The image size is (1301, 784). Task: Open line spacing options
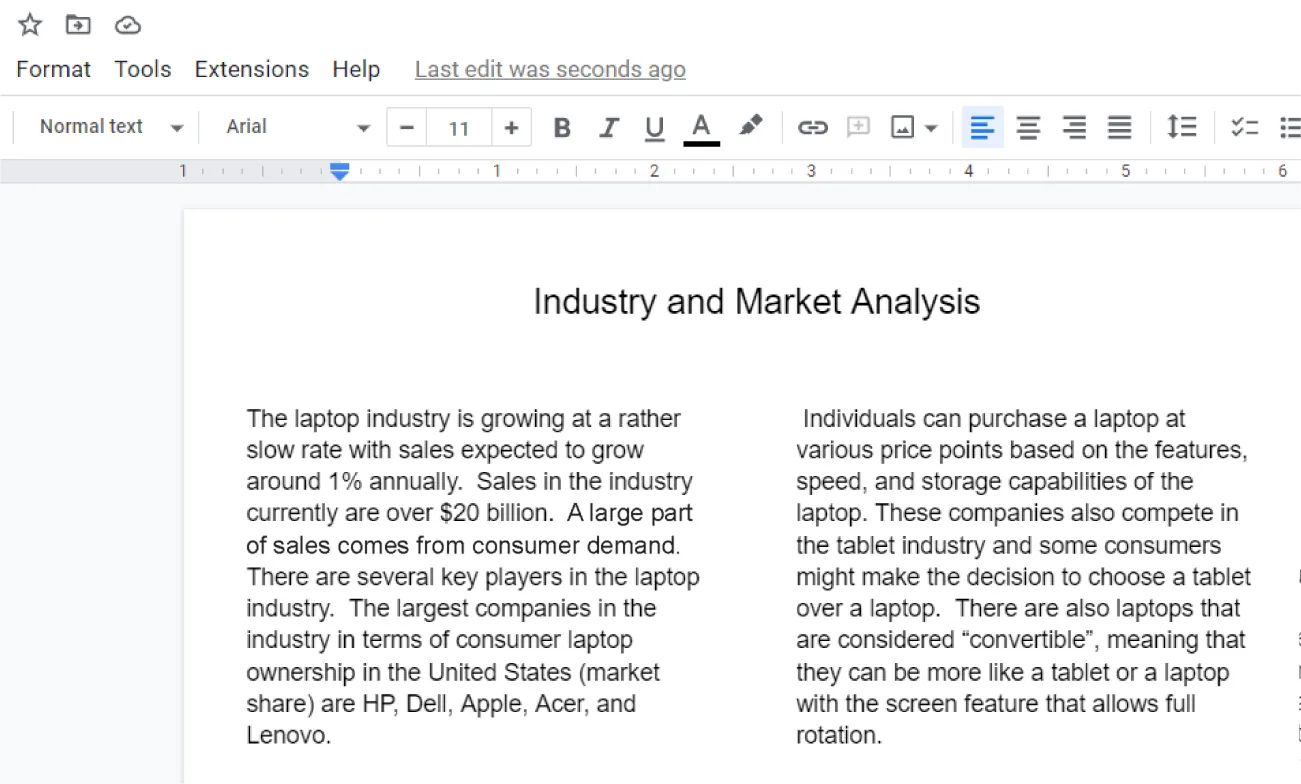click(1181, 127)
